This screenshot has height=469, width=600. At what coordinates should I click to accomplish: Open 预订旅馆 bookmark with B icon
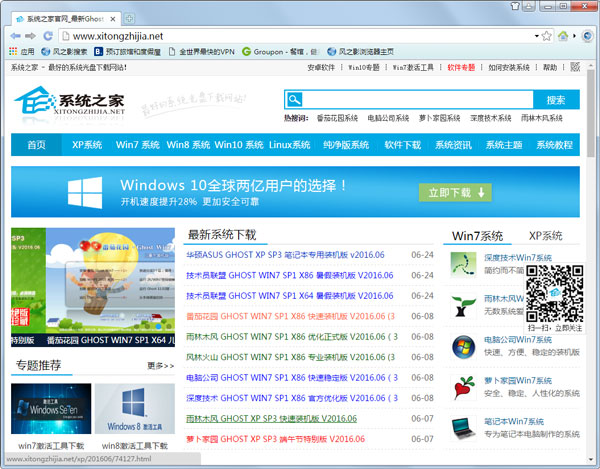click(x=127, y=51)
